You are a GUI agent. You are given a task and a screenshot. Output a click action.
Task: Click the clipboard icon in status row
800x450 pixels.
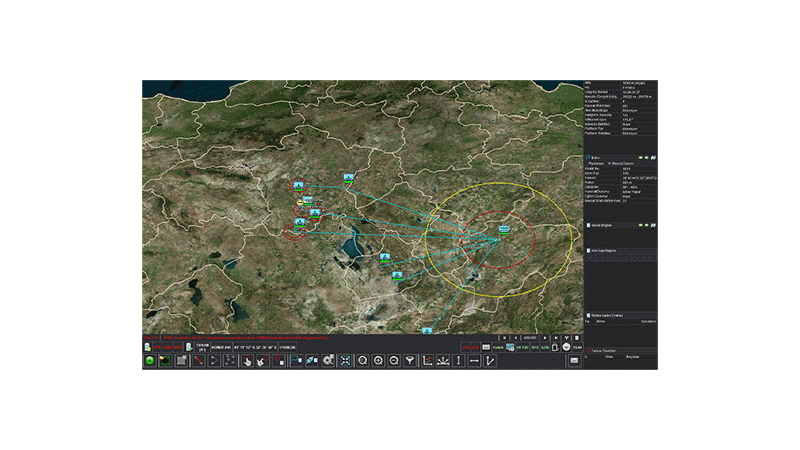click(x=555, y=347)
